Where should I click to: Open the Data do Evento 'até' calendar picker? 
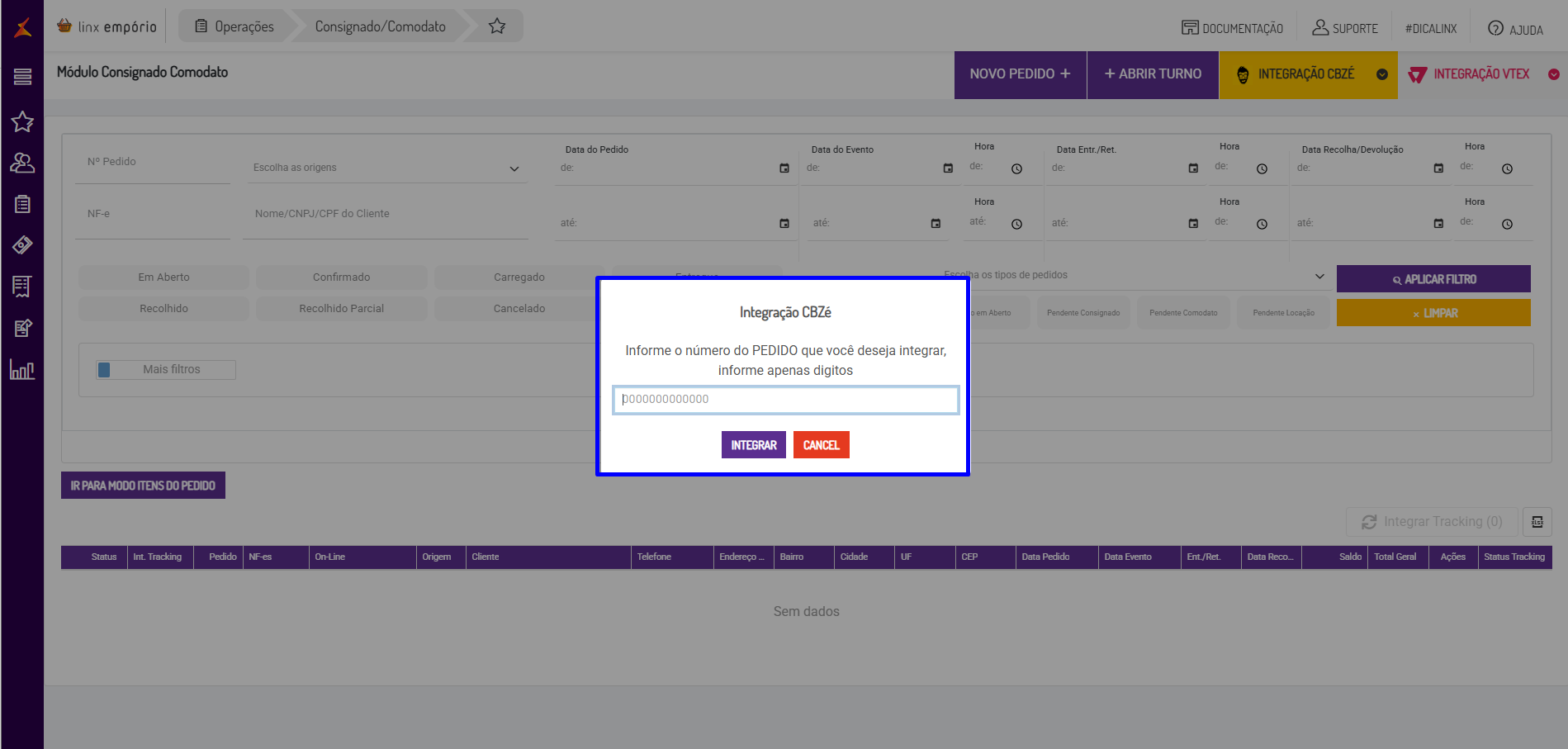tap(936, 224)
